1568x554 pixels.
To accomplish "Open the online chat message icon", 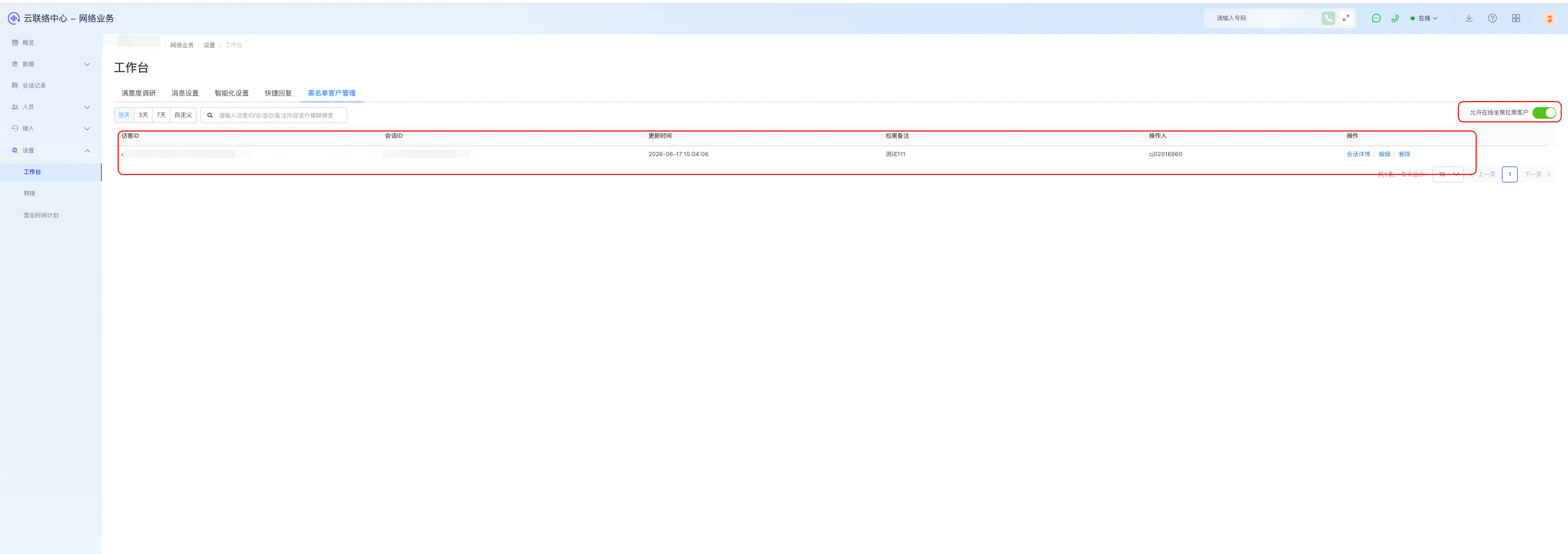I will [1376, 18].
